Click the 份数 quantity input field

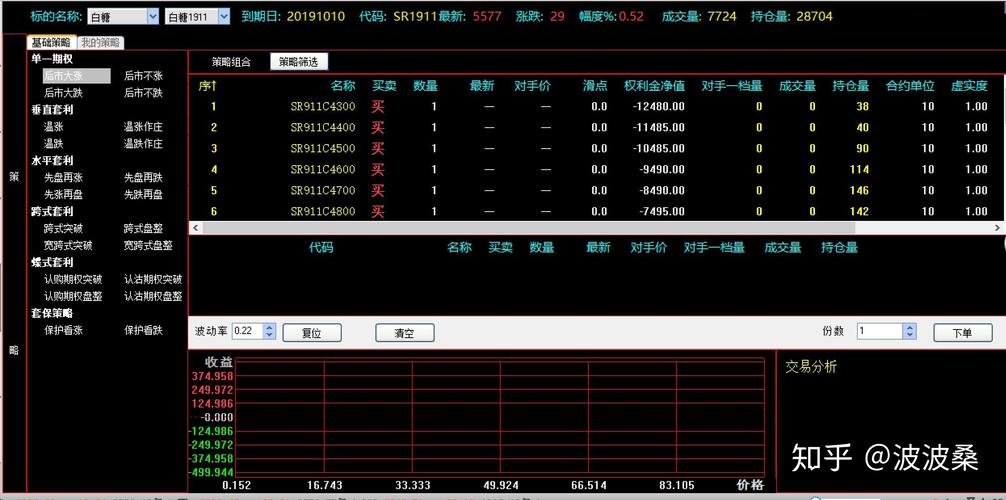[x=879, y=332]
